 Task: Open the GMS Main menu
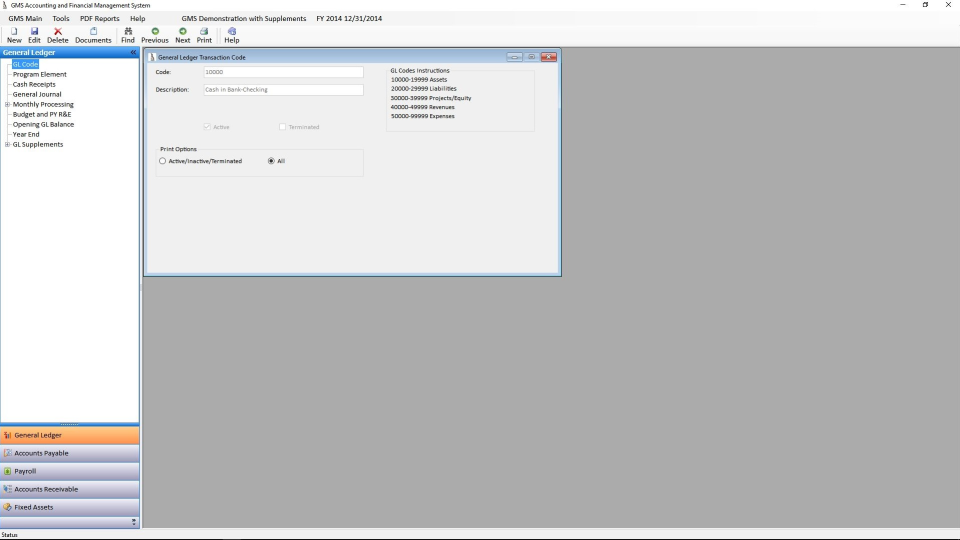pyautogui.click(x=25, y=18)
